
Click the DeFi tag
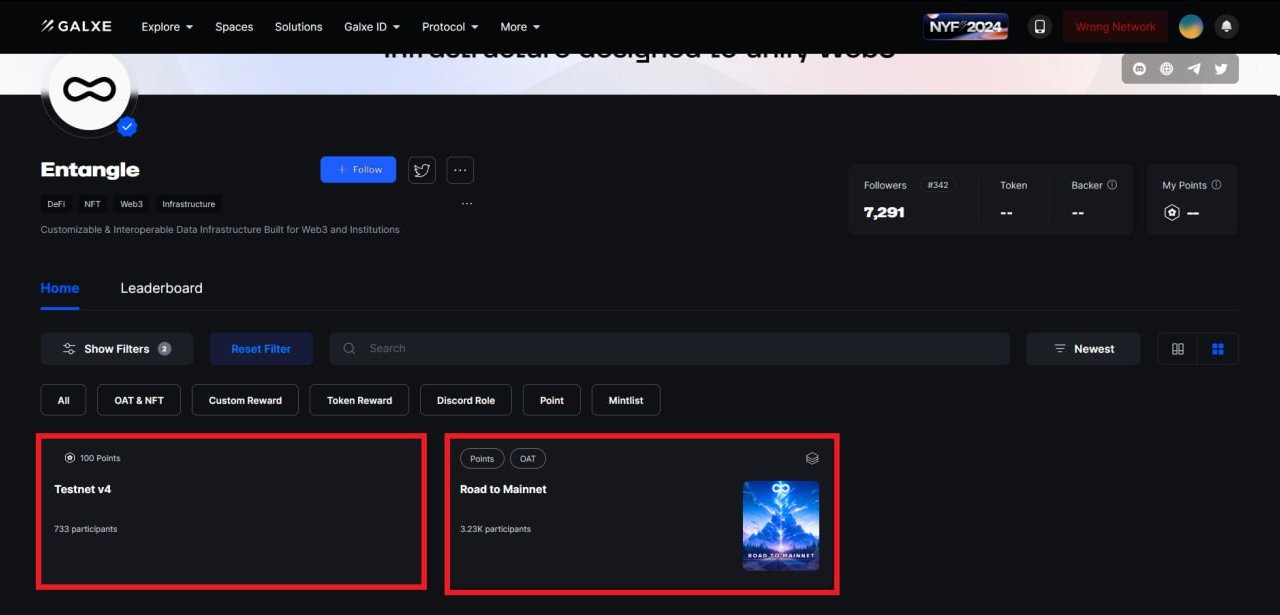56,204
